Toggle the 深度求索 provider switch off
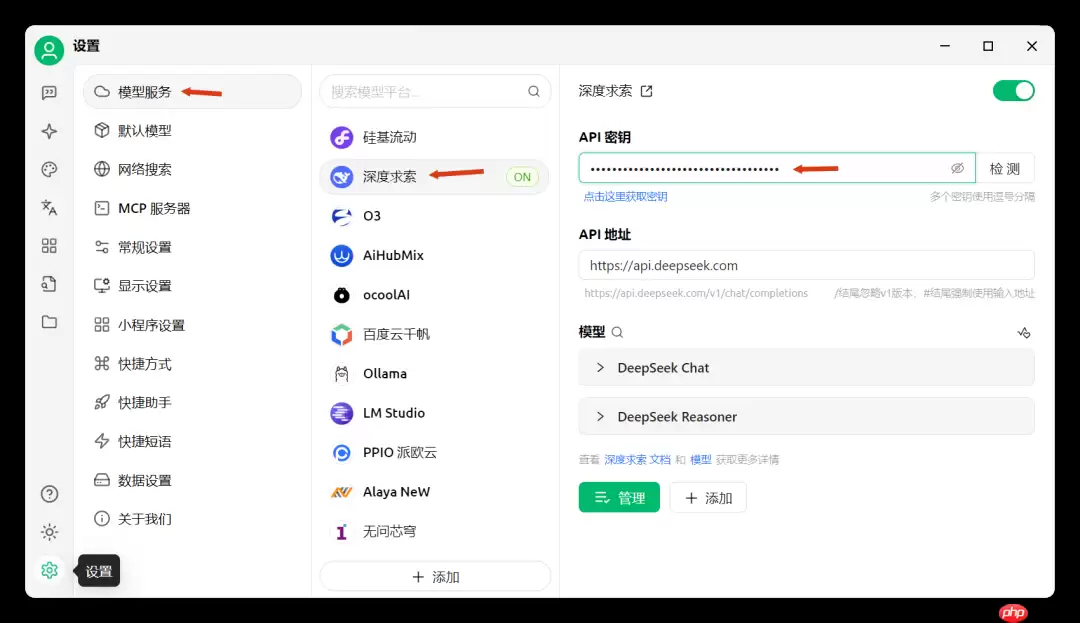The width and height of the screenshot is (1080, 623). click(1014, 90)
